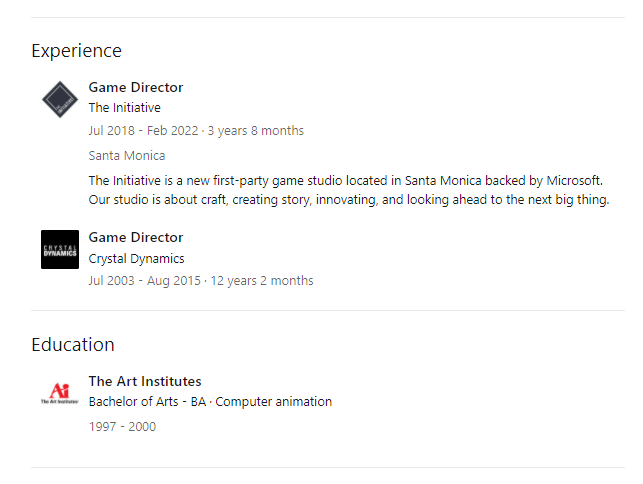Select the Experience section heading

coord(76,51)
